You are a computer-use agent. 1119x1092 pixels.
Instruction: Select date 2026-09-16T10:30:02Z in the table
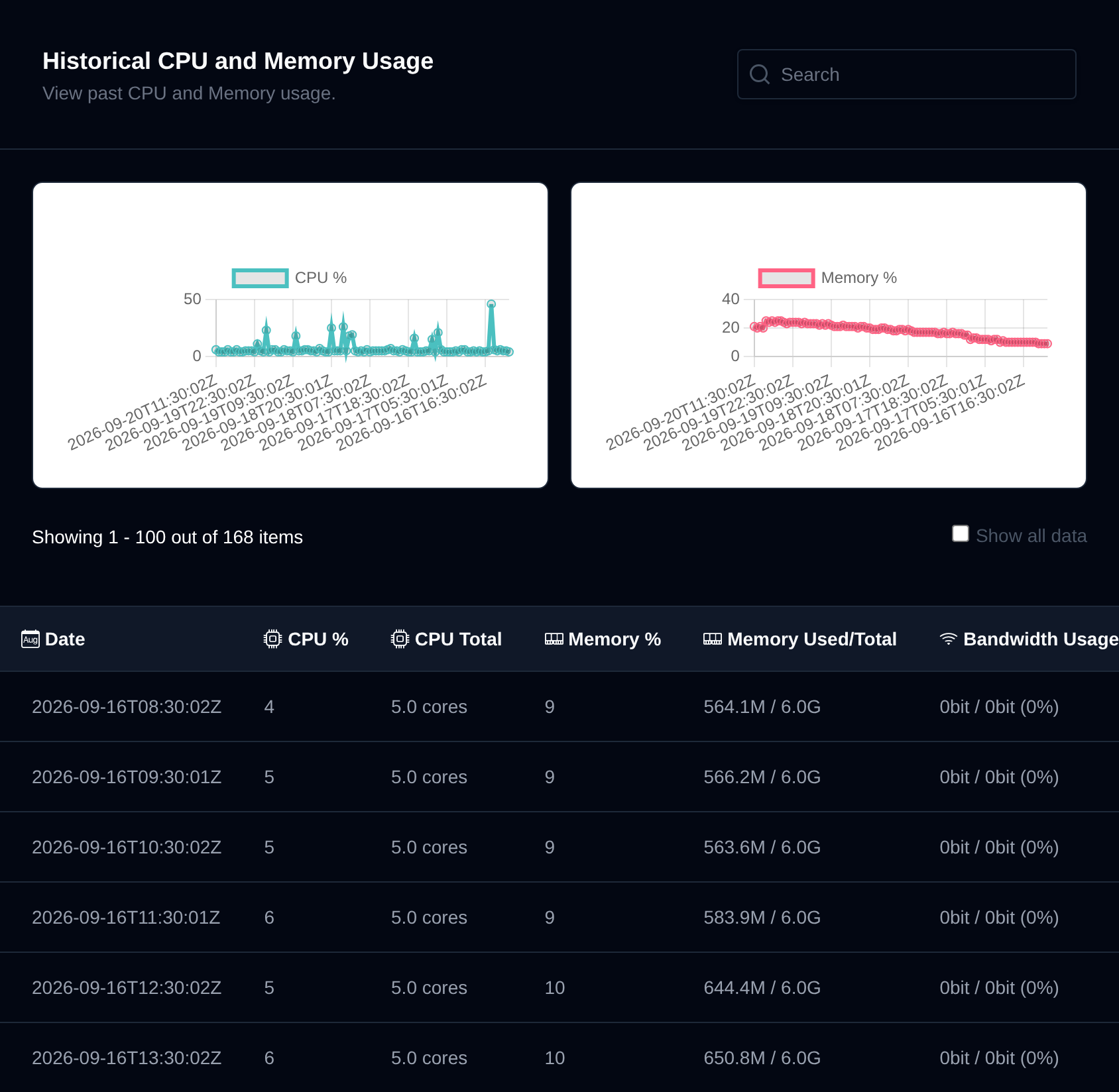pos(127,847)
